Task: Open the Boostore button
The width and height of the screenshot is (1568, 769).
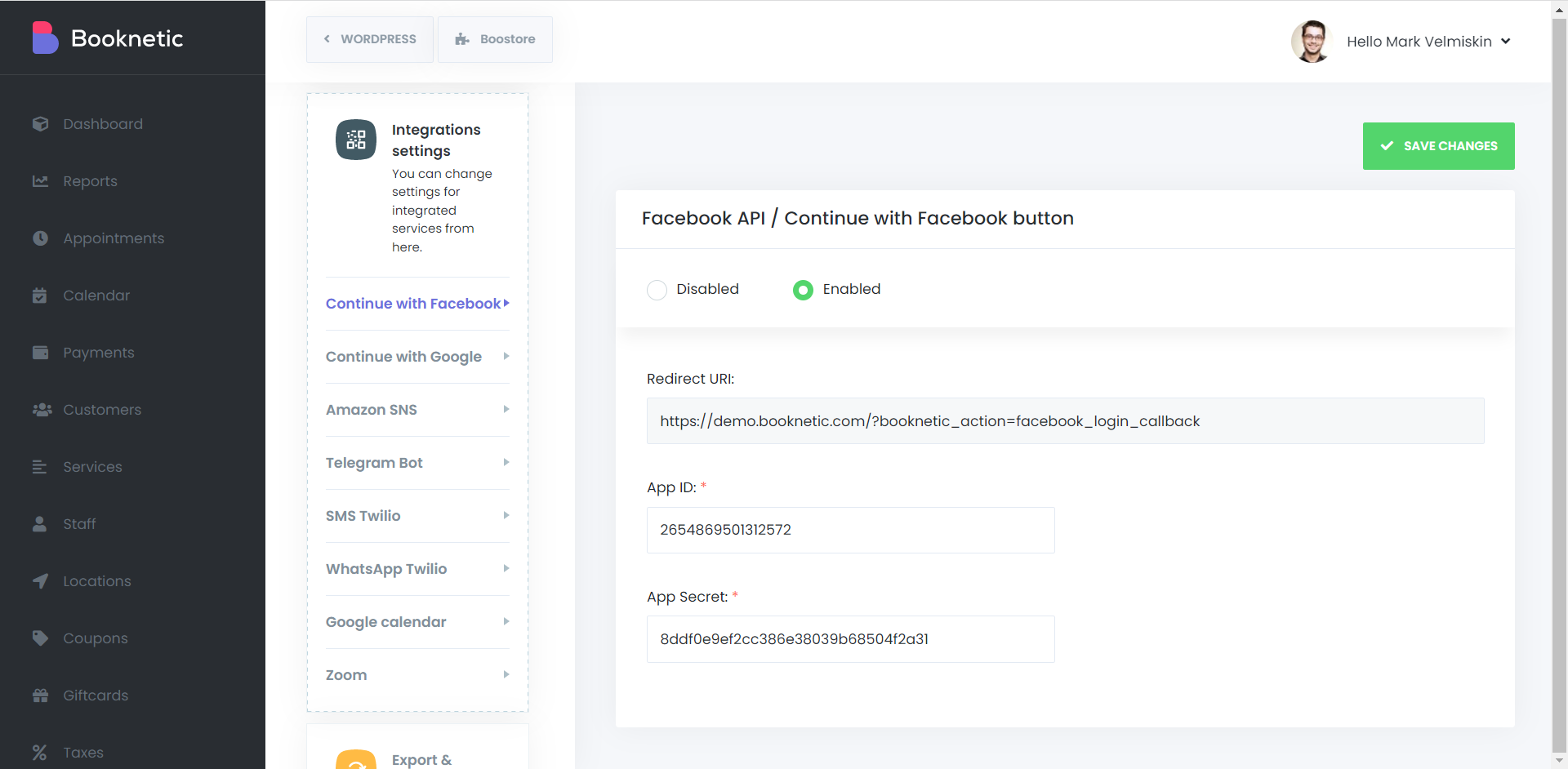Action: [x=495, y=39]
